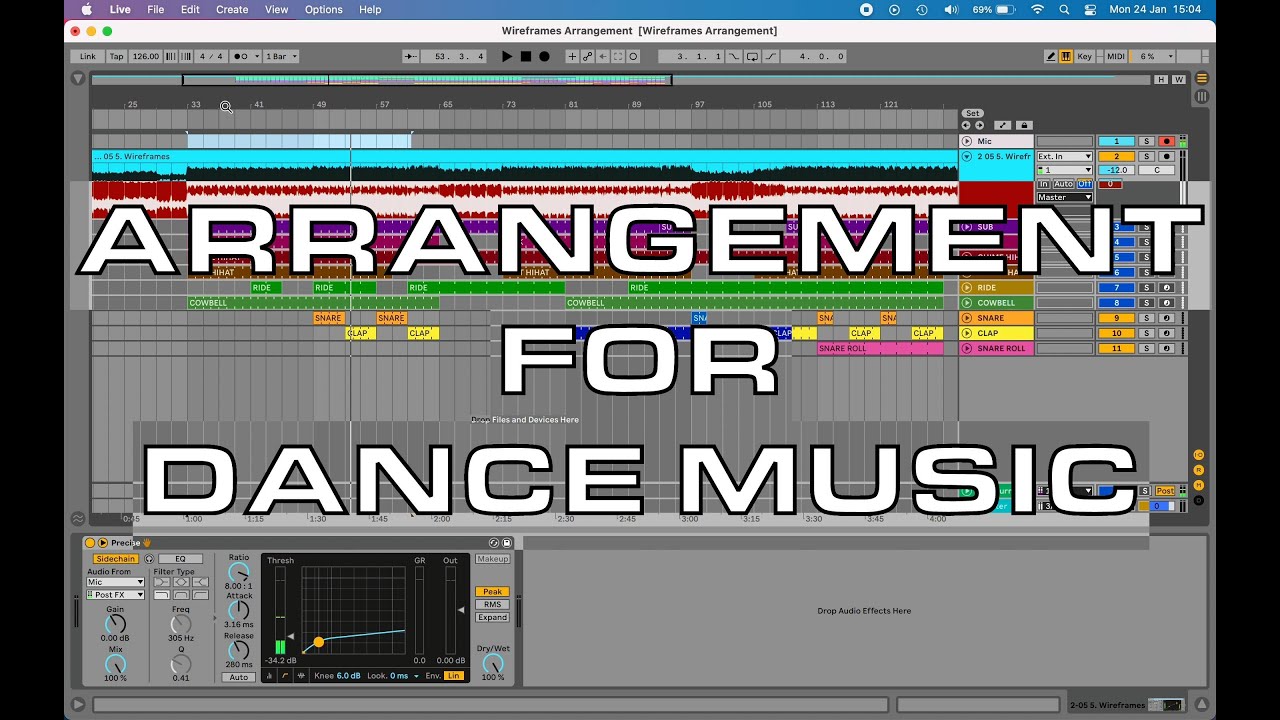Click the MIDI Arrangement Overdub plus icon
The image size is (1280, 720).
point(572,57)
